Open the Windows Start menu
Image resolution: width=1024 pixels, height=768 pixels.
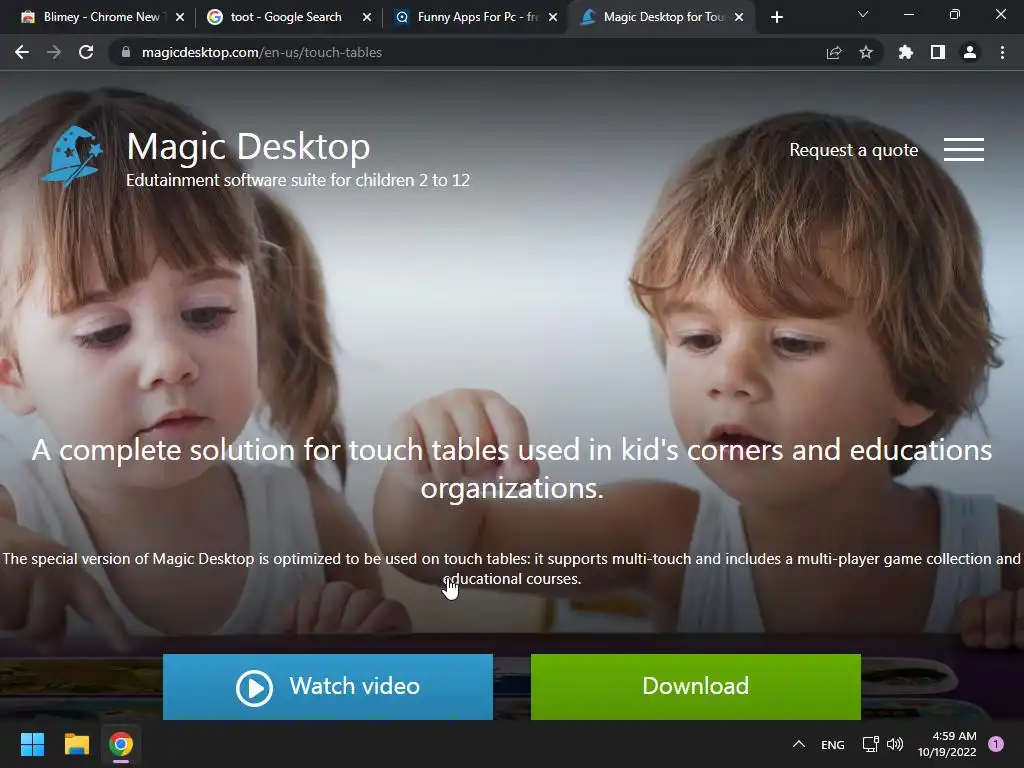(32, 744)
